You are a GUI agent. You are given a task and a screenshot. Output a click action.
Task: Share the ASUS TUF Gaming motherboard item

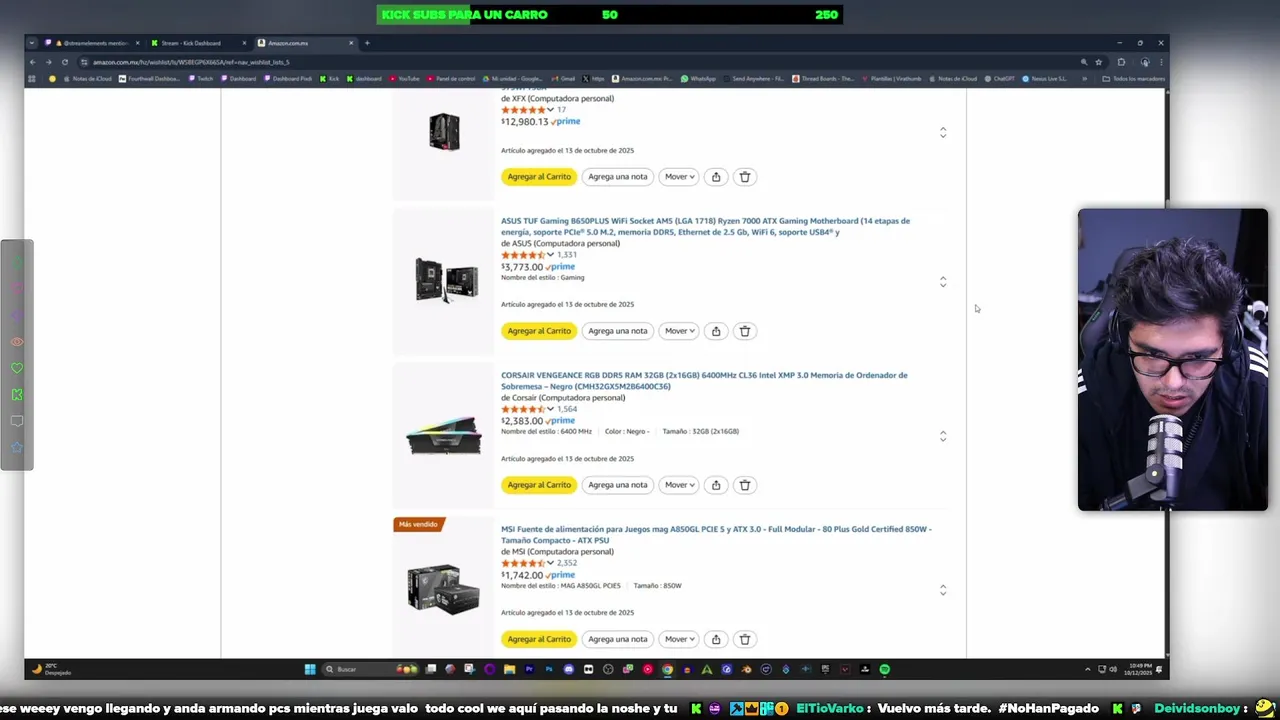coord(716,331)
